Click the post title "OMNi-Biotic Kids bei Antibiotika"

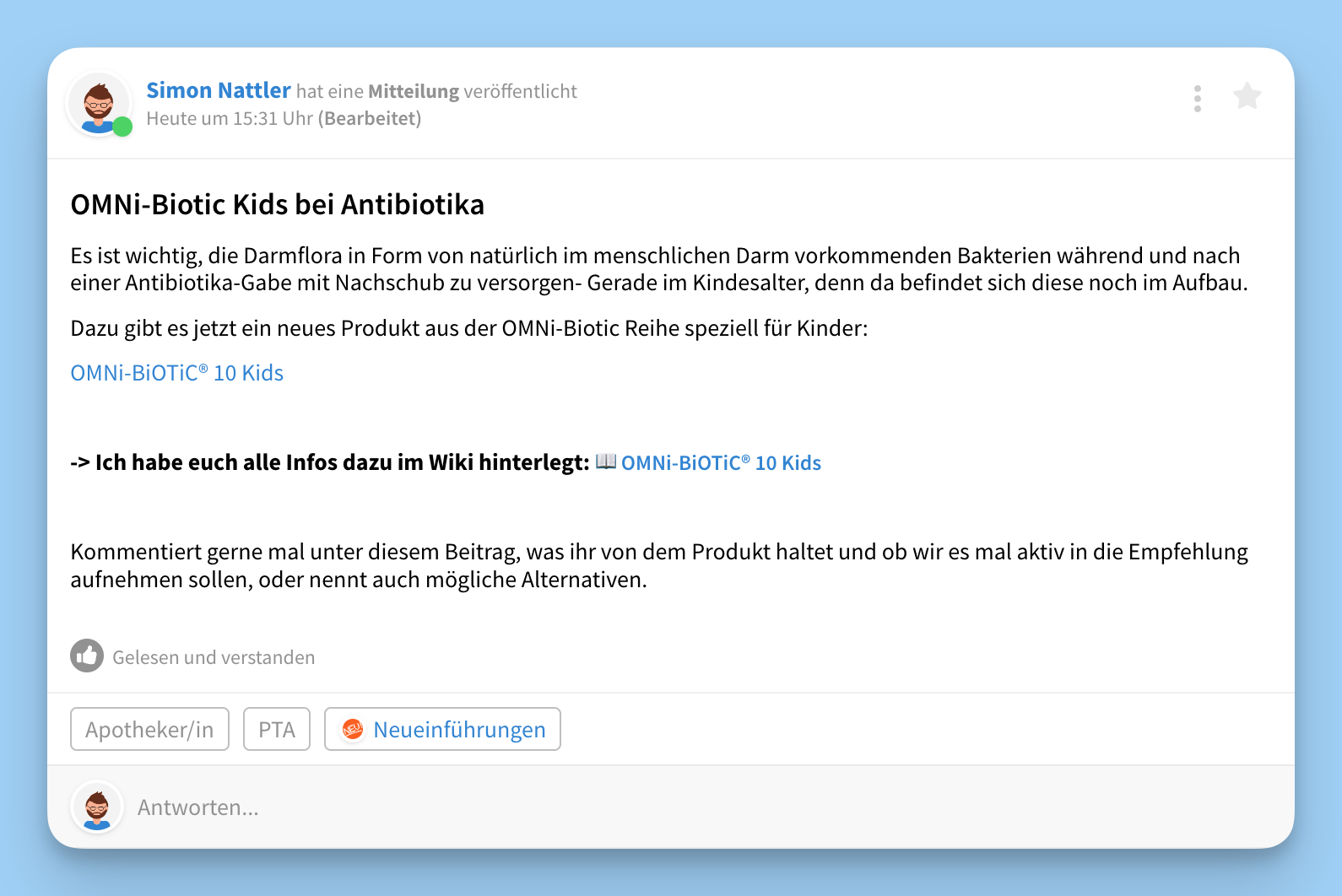[278, 205]
